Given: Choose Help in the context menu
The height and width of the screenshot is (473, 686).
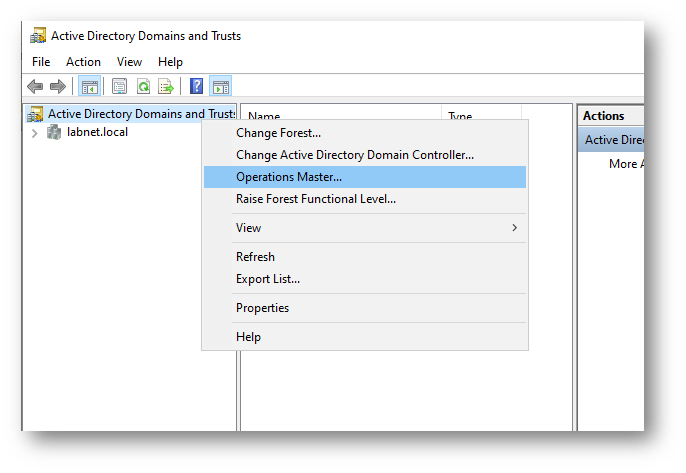Looking at the screenshot, I should (365, 336).
